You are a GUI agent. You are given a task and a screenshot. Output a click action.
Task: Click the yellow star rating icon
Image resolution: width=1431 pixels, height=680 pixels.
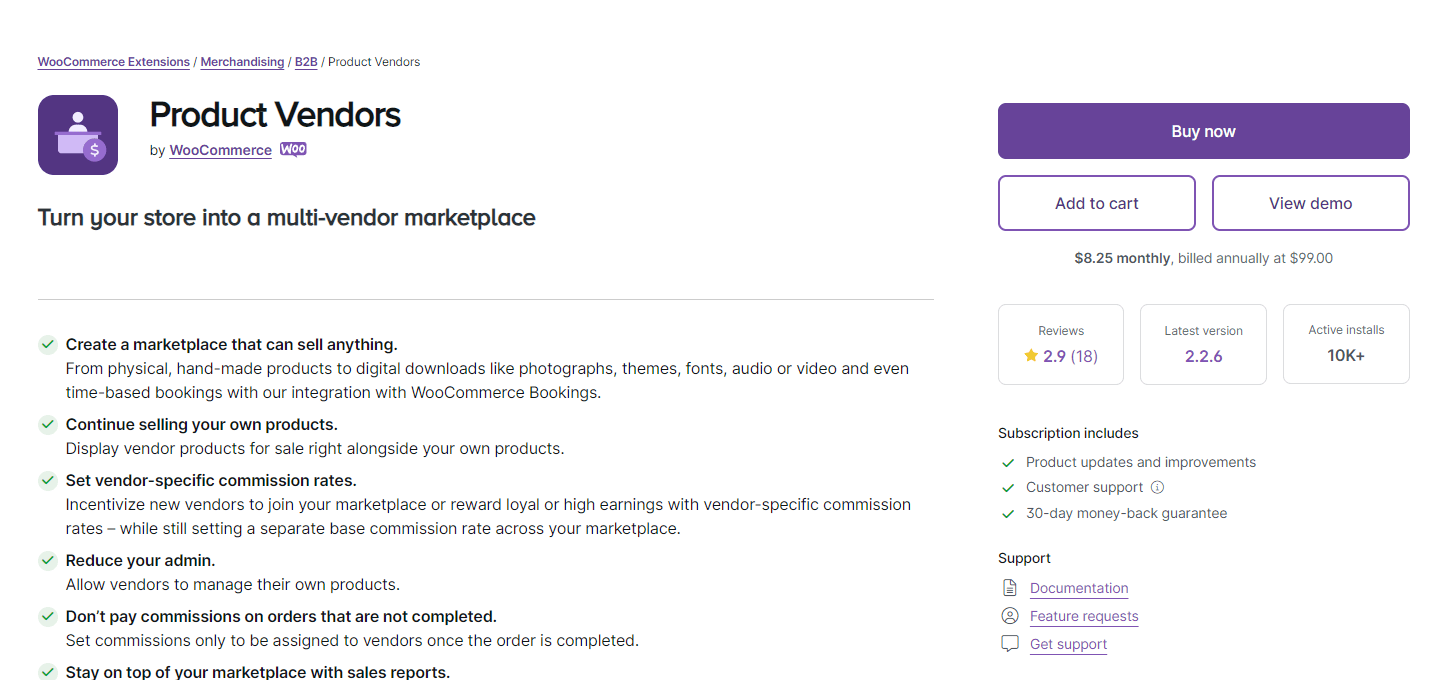[1031, 355]
